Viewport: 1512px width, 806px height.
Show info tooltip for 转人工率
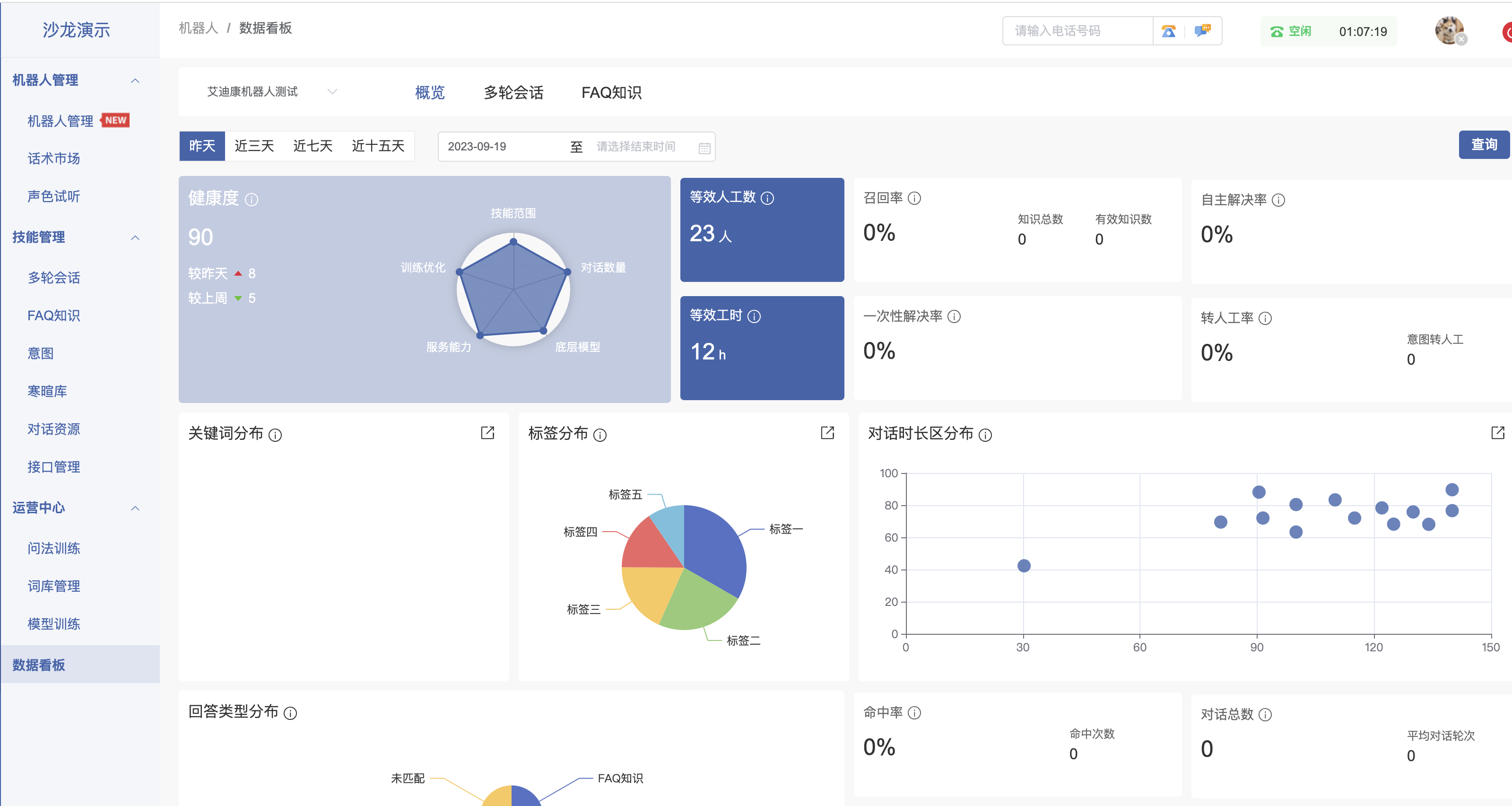[1266, 319]
